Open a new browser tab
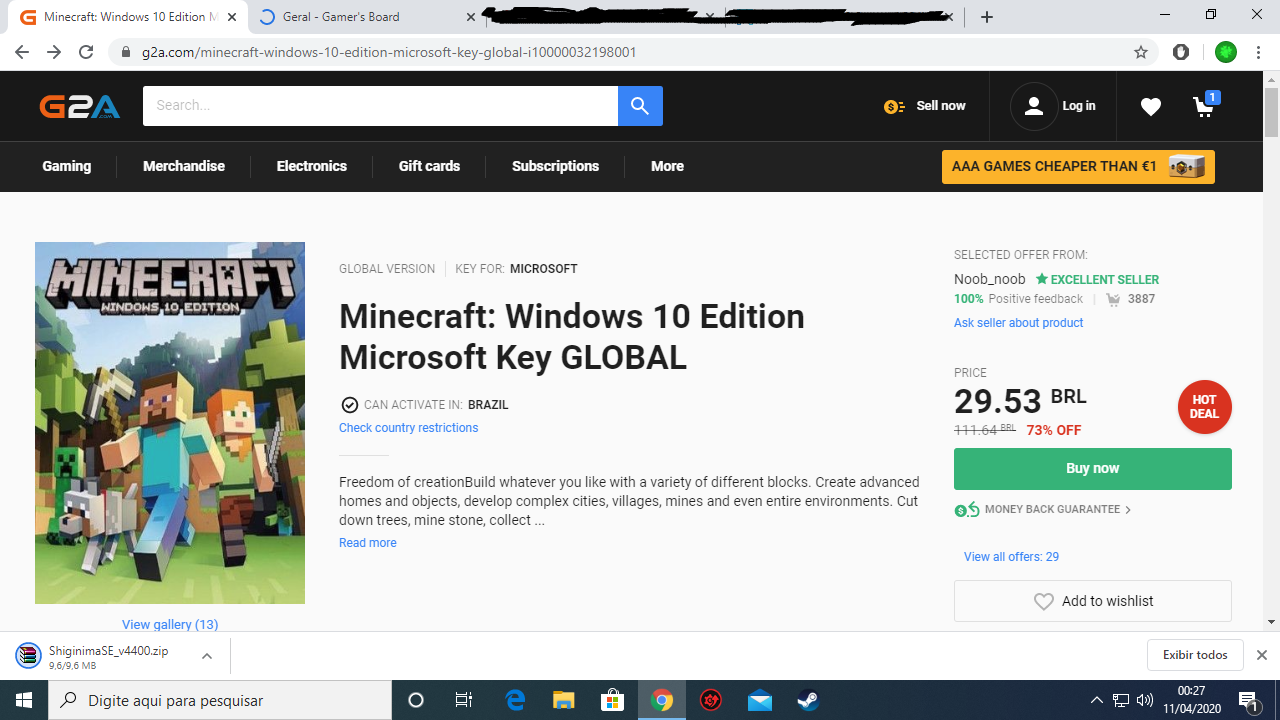The image size is (1280, 720). click(x=987, y=17)
